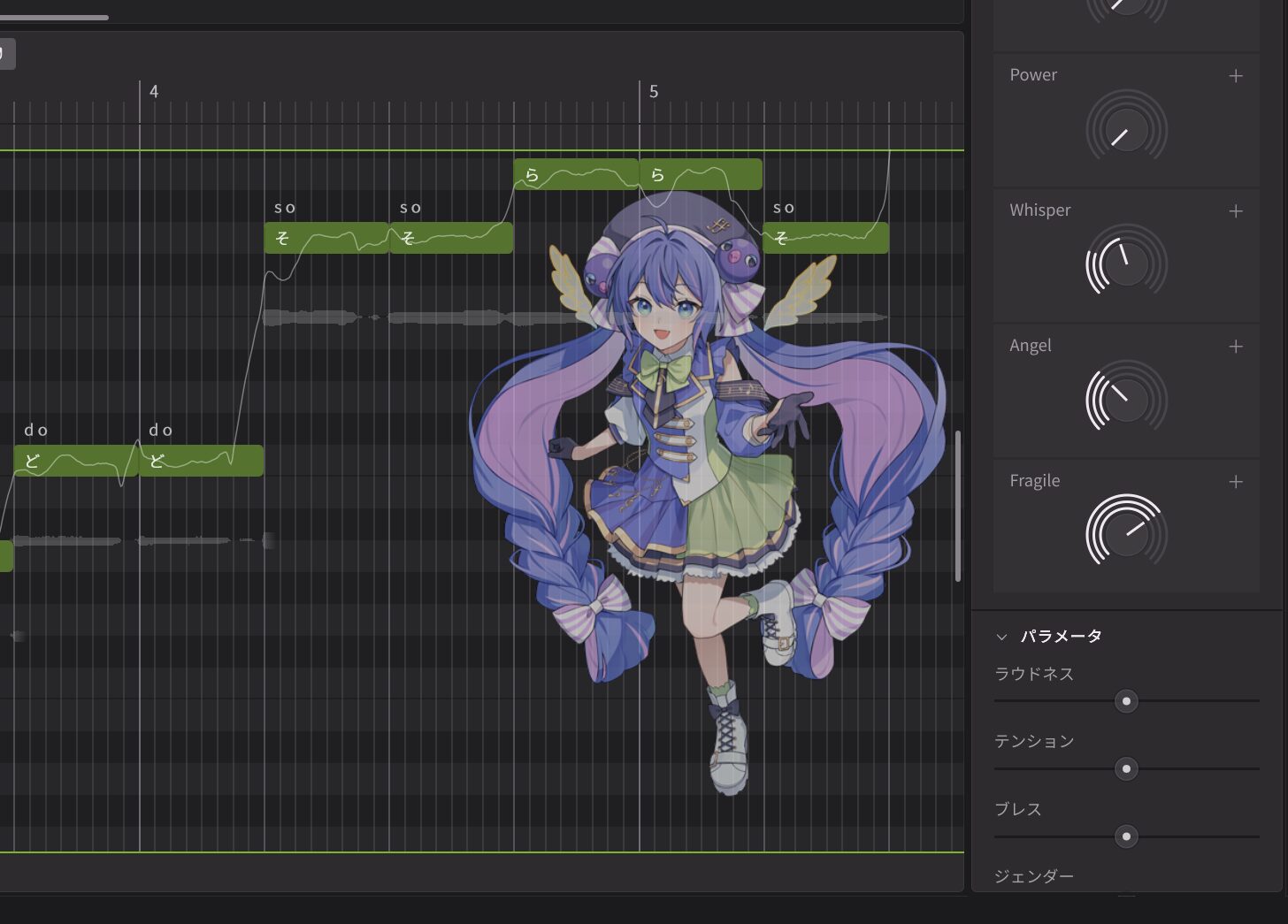Click the plus icon next to Whisper

tap(1236, 211)
